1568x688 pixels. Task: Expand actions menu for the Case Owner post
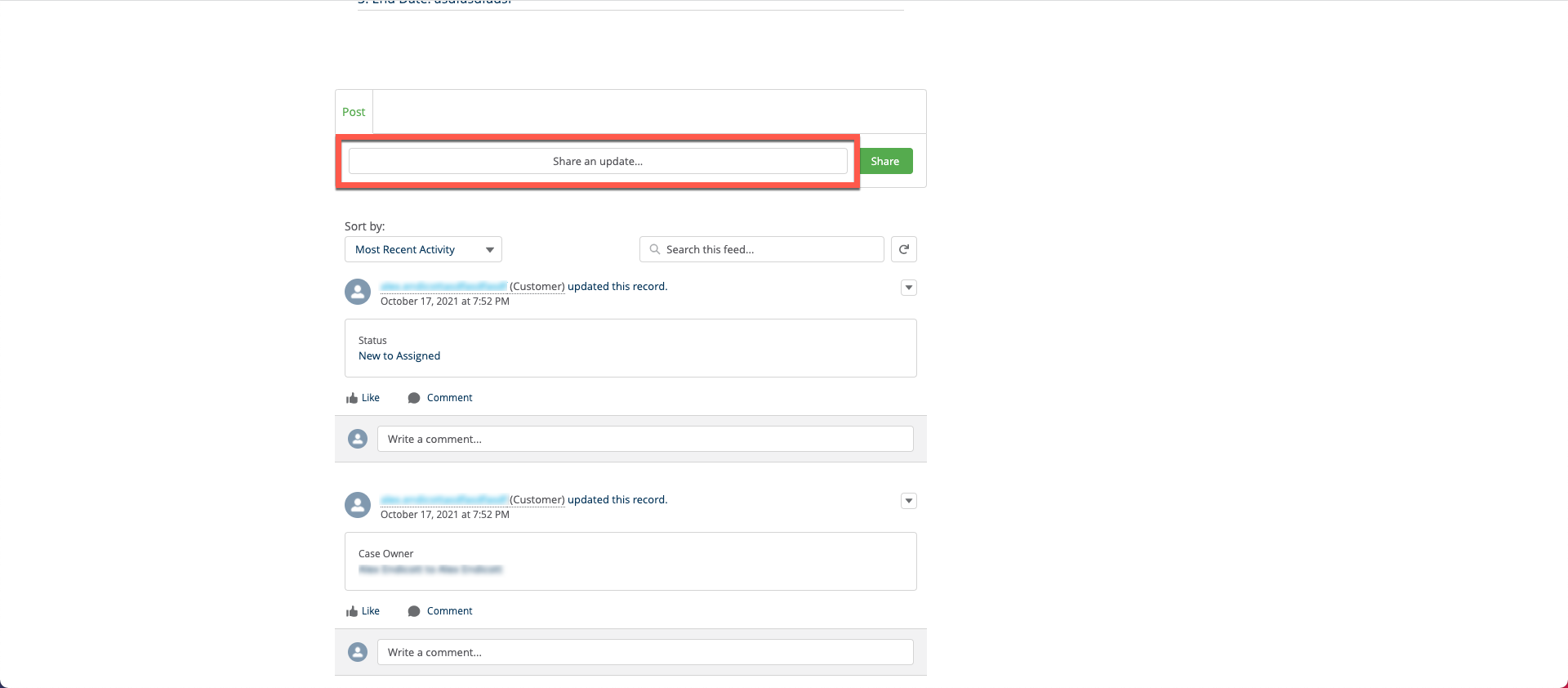coord(908,501)
